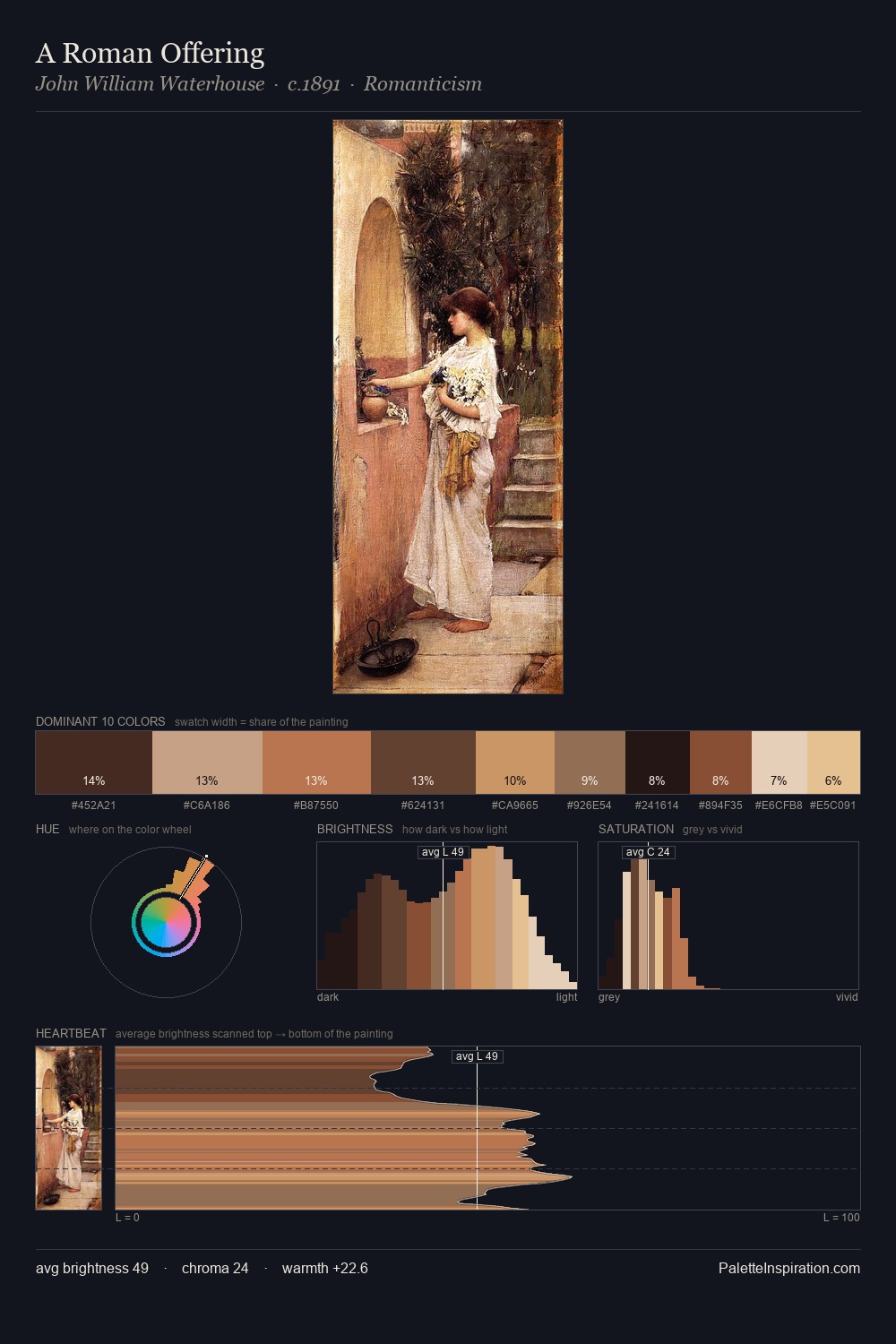Click the hex code '#C6A186' text
The image size is (896, 1344).
pos(207,806)
